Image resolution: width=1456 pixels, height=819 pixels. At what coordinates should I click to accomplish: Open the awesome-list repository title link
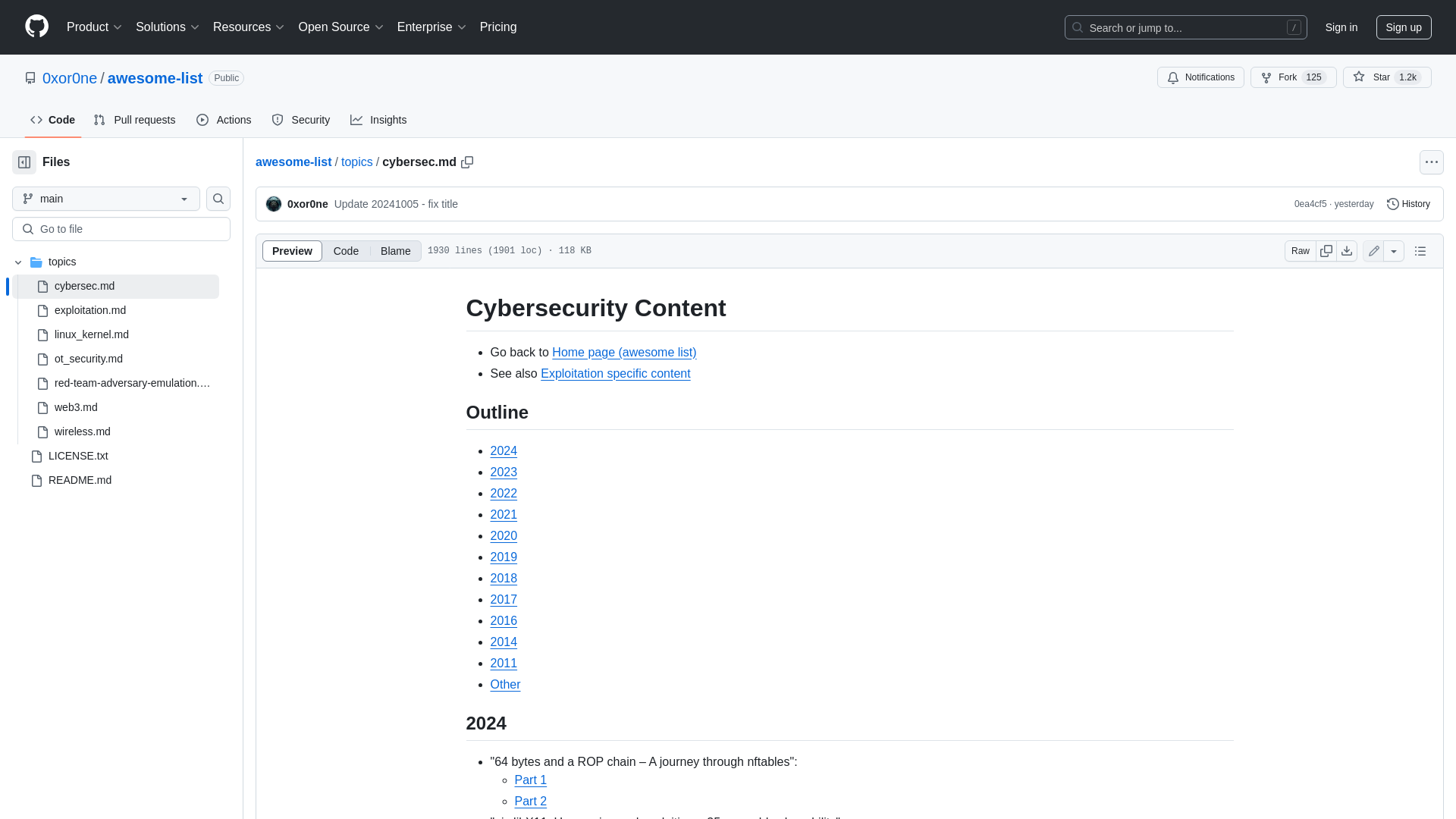pyautogui.click(x=155, y=78)
